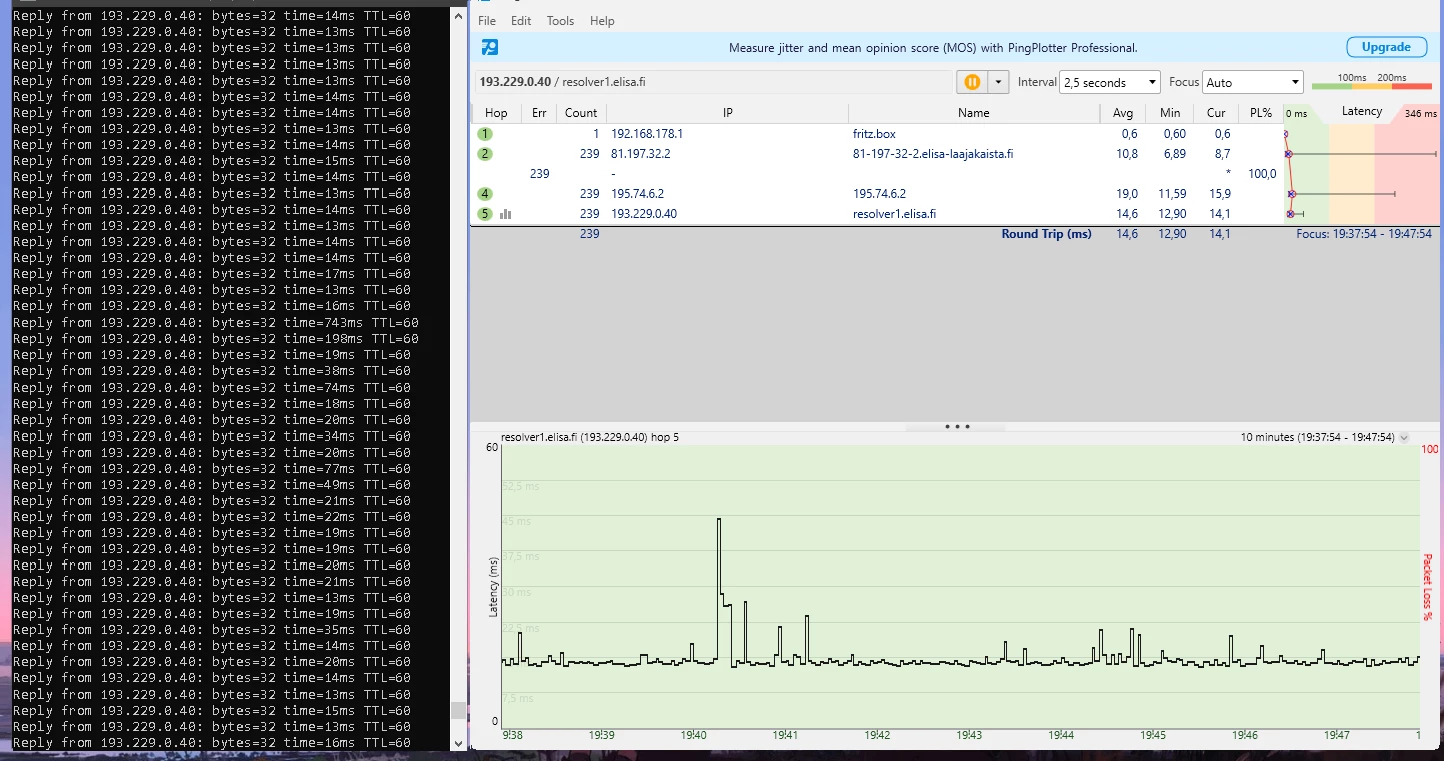Viewport: 1444px width, 761px height.
Task: Click the 100,0 packet loss value
Action: point(1262,174)
